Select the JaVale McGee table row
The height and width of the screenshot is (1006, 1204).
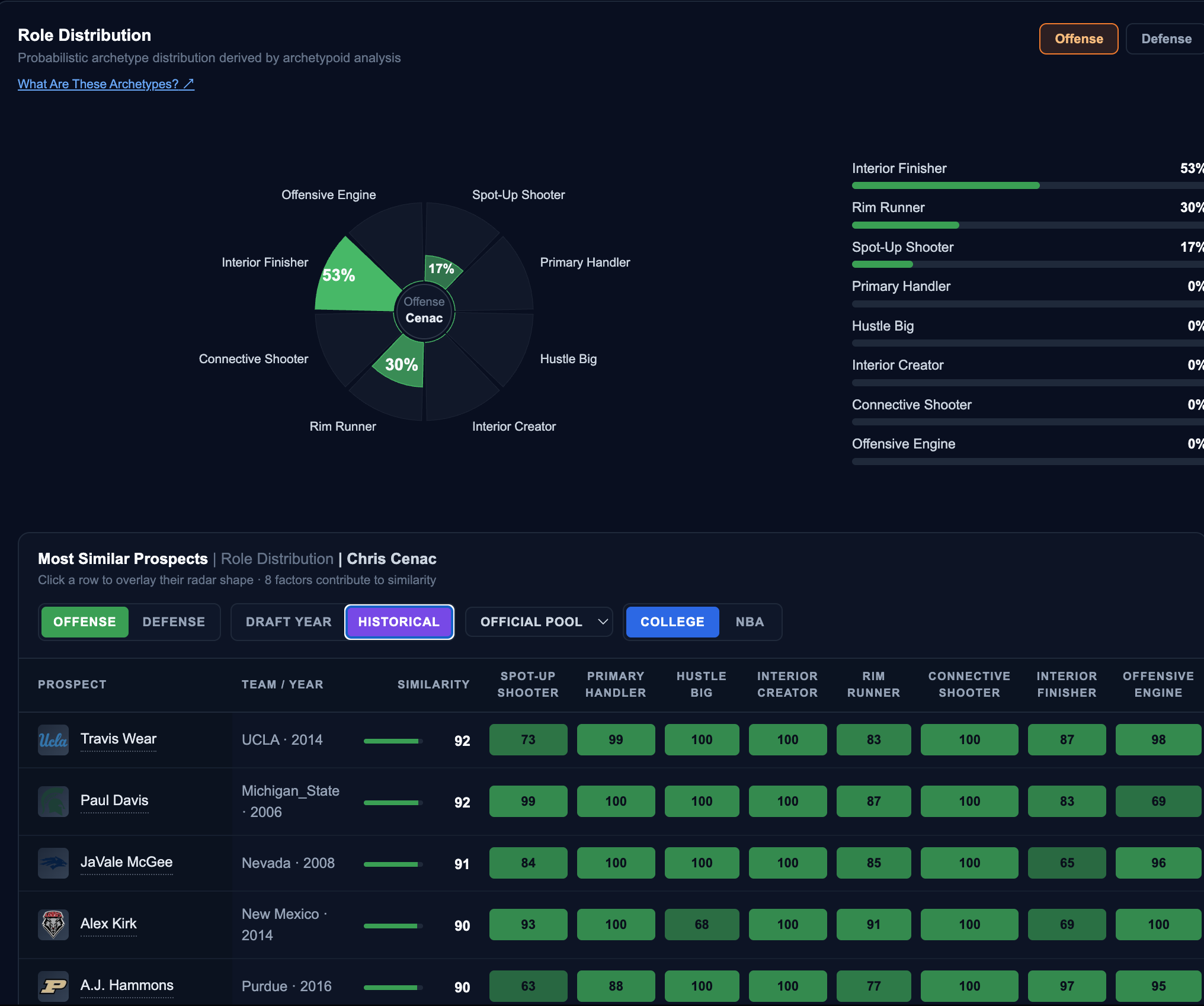611,863
